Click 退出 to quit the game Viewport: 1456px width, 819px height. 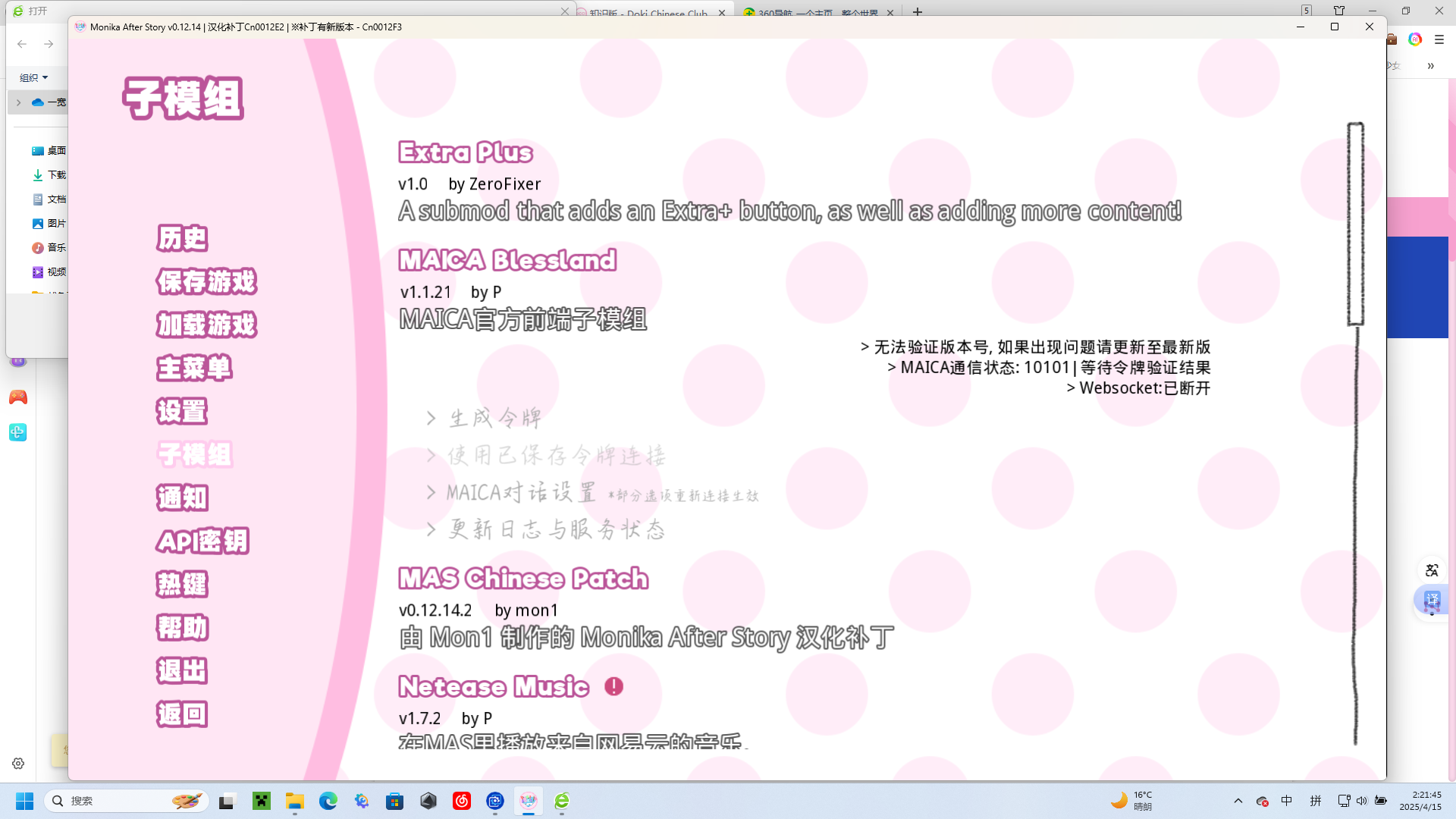[x=182, y=670]
